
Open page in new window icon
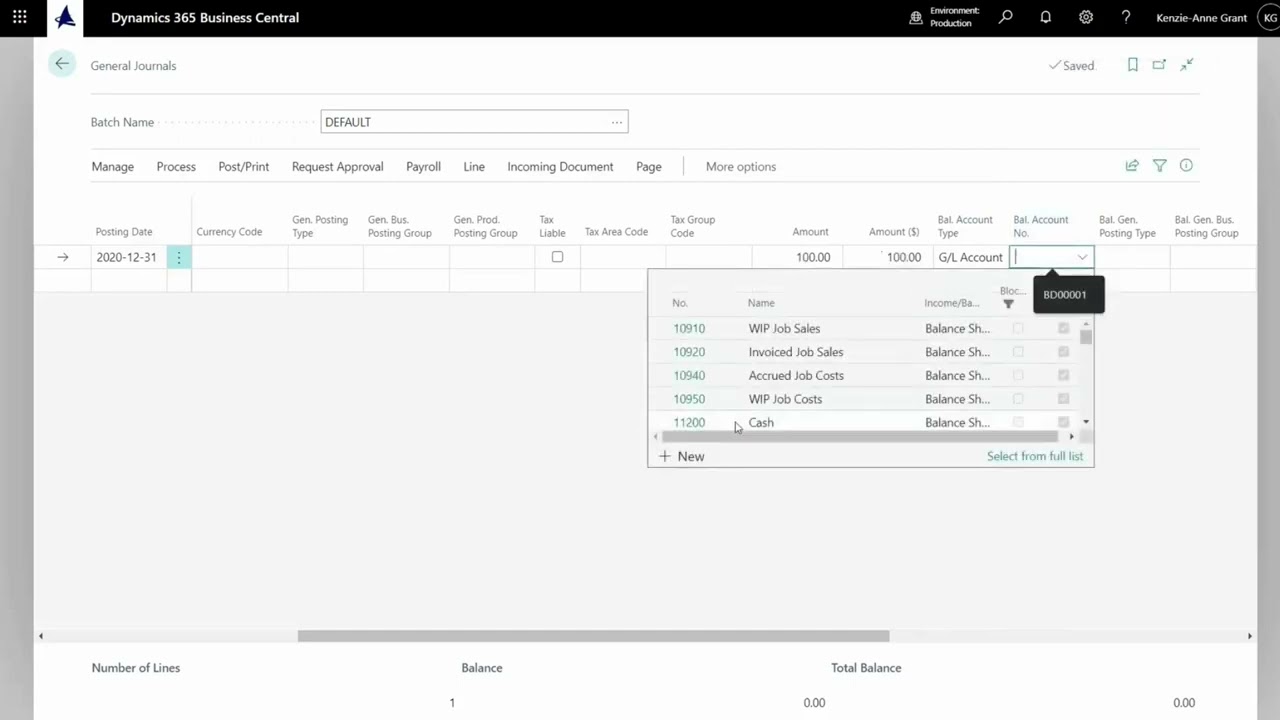1159,65
